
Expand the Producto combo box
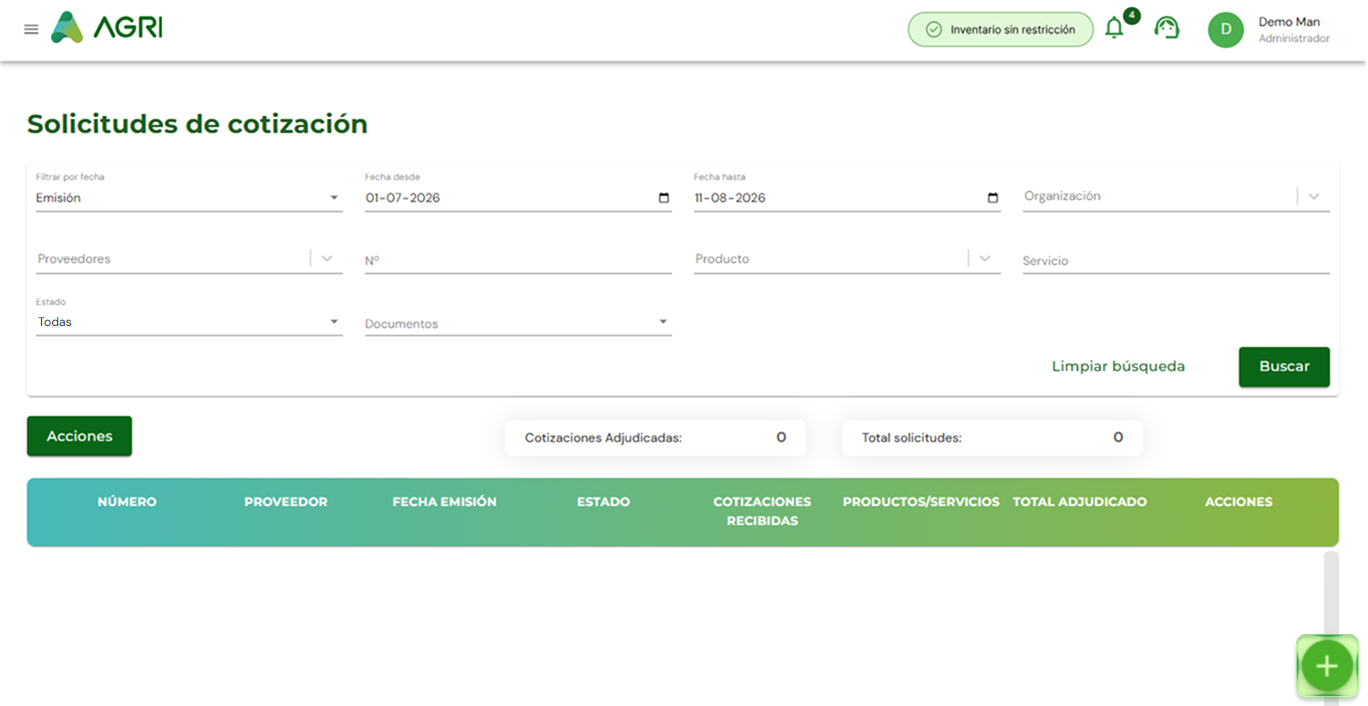[x=985, y=259]
